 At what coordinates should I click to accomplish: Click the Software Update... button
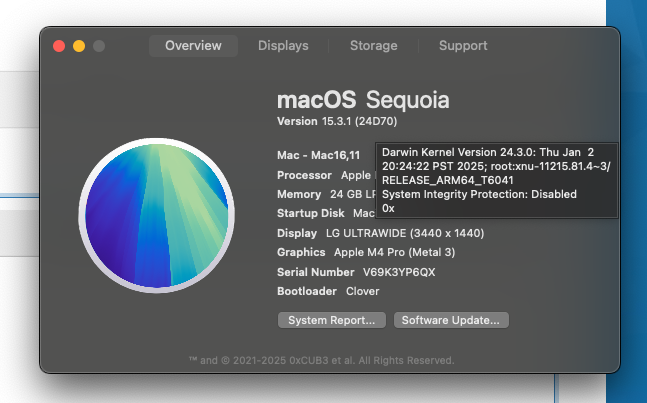pos(451,320)
